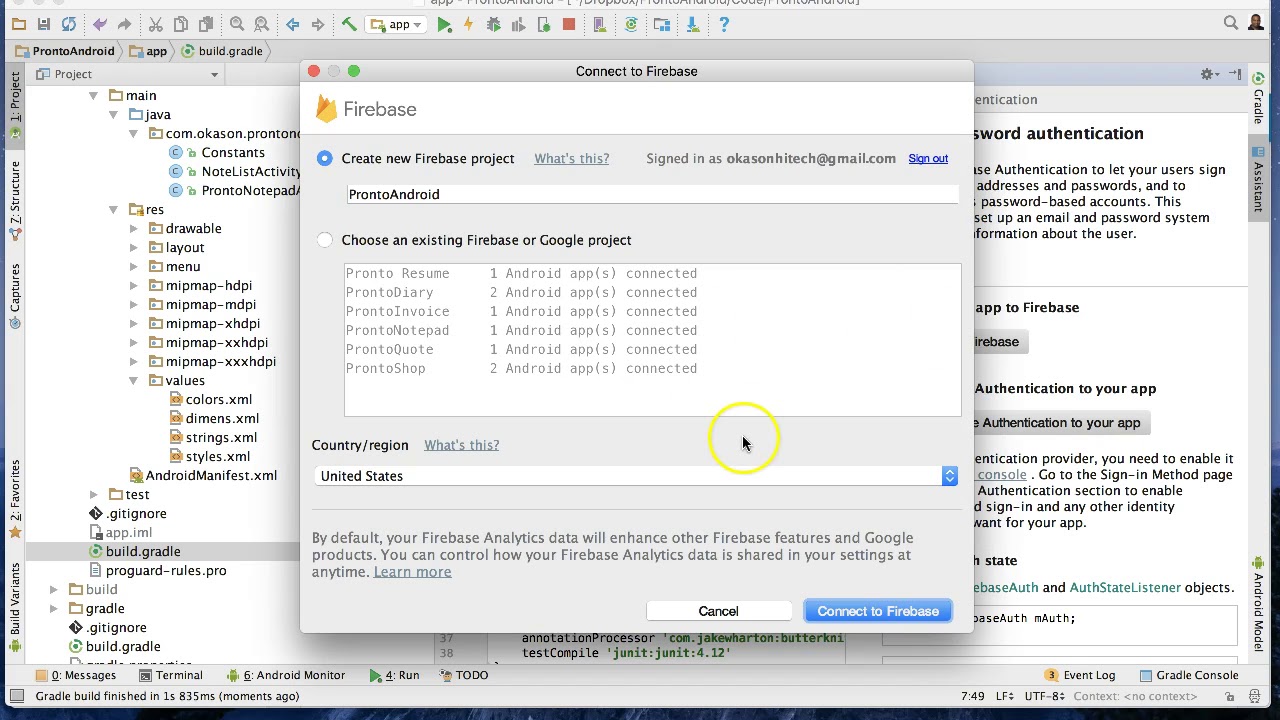The width and height of the screenshot is (1280, 720).
Task: Open AndroidManifest.xml in project tree
Action: click(204, 476)
